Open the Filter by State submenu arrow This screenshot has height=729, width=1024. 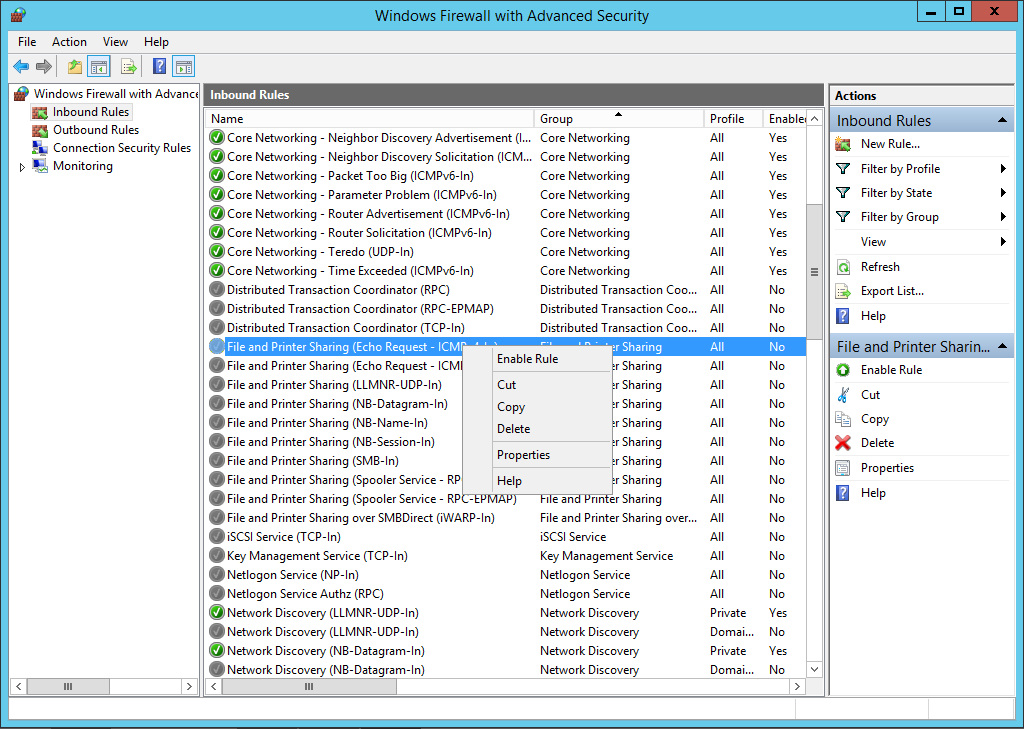1003,193
